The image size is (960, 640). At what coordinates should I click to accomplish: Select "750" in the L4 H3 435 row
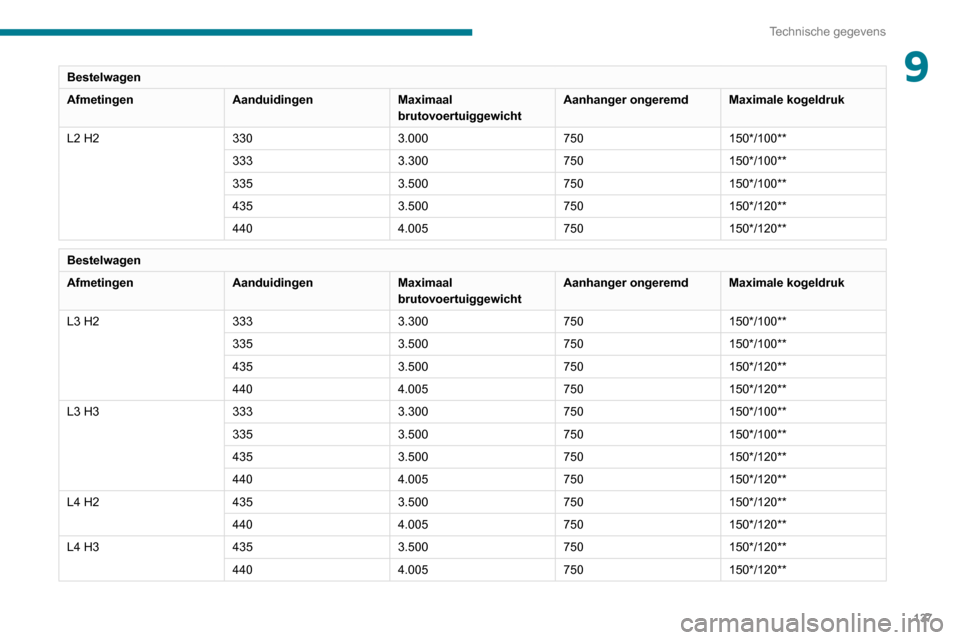click(573, 547)
